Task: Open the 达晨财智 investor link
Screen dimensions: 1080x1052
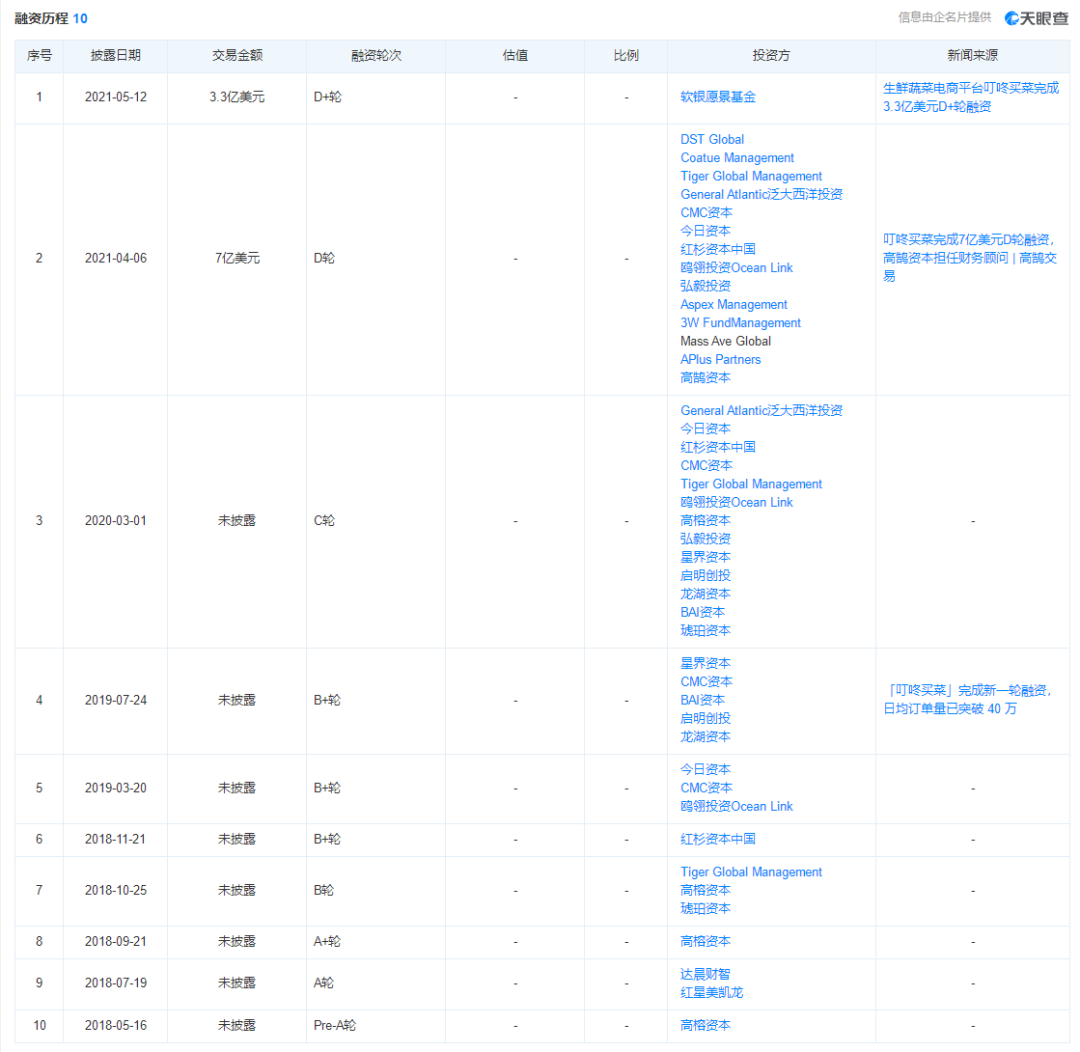Action: click(705, 974)
